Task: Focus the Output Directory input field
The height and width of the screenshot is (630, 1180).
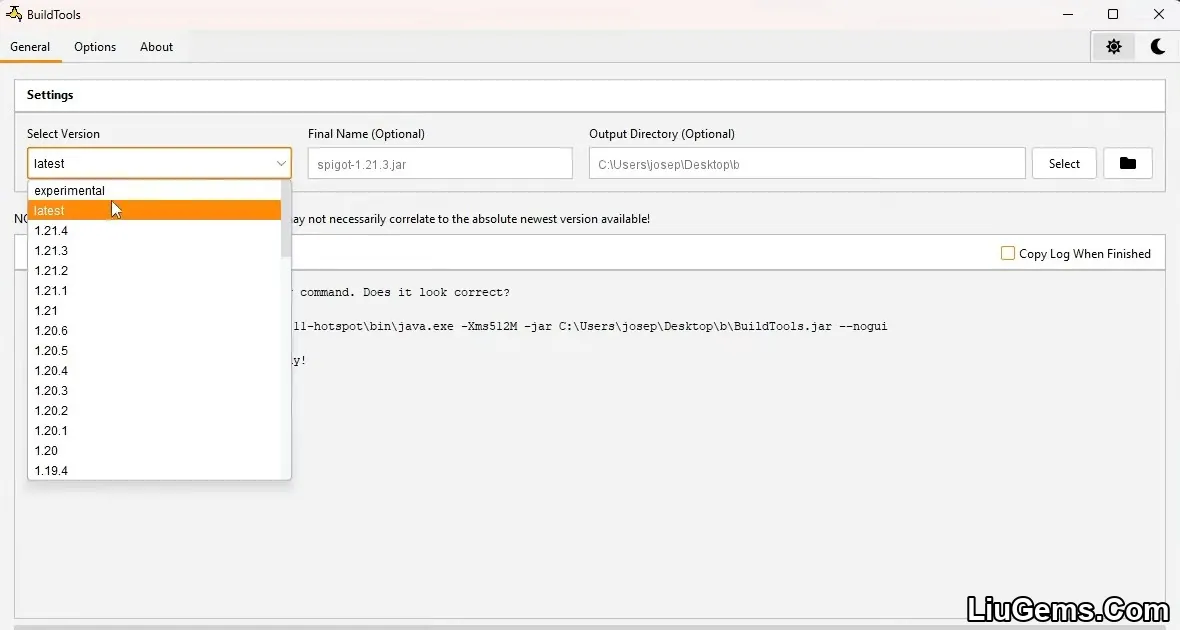Action: 807,163
